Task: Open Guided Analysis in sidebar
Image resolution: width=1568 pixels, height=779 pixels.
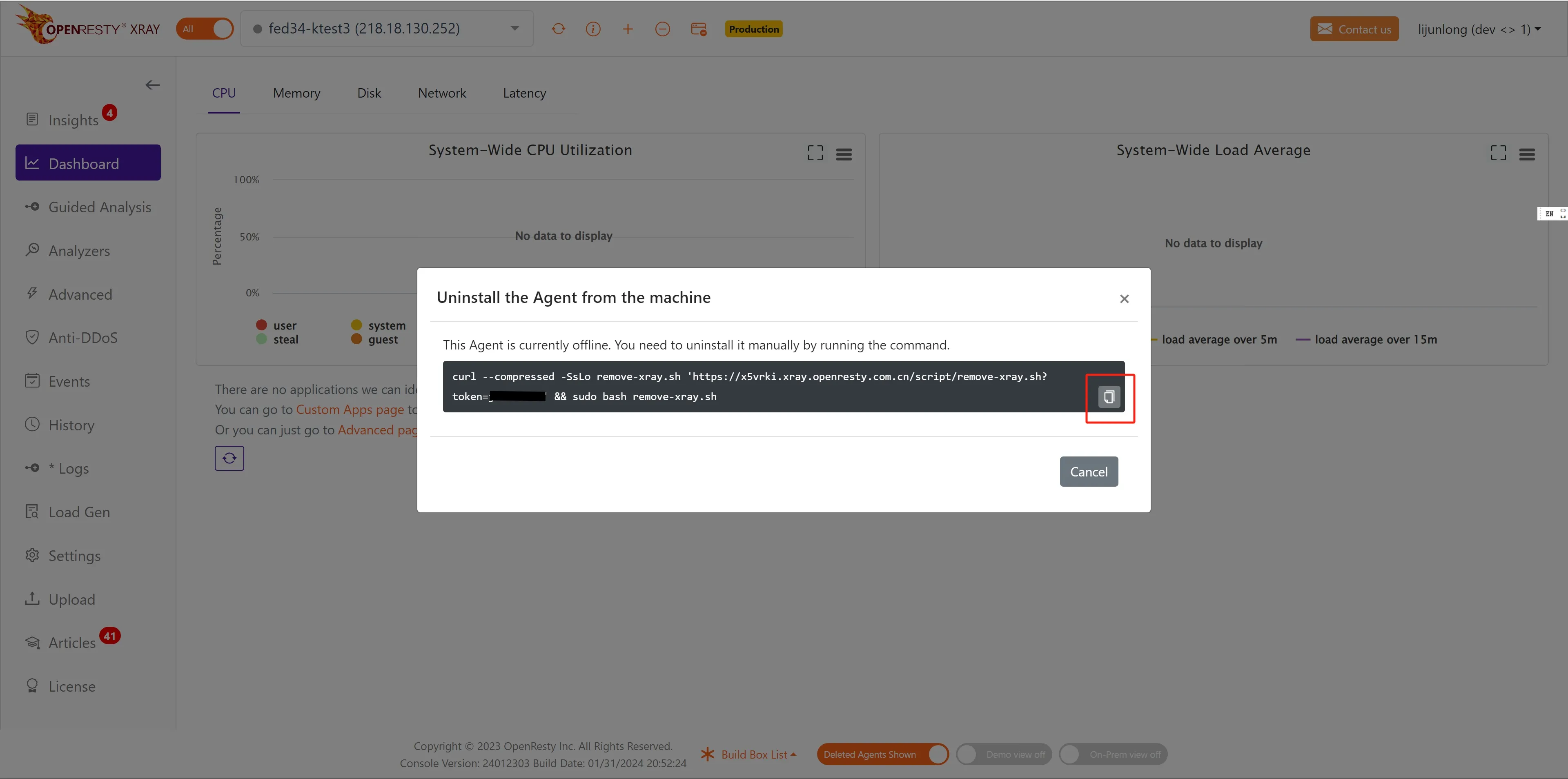Action: tap(88, 207)
